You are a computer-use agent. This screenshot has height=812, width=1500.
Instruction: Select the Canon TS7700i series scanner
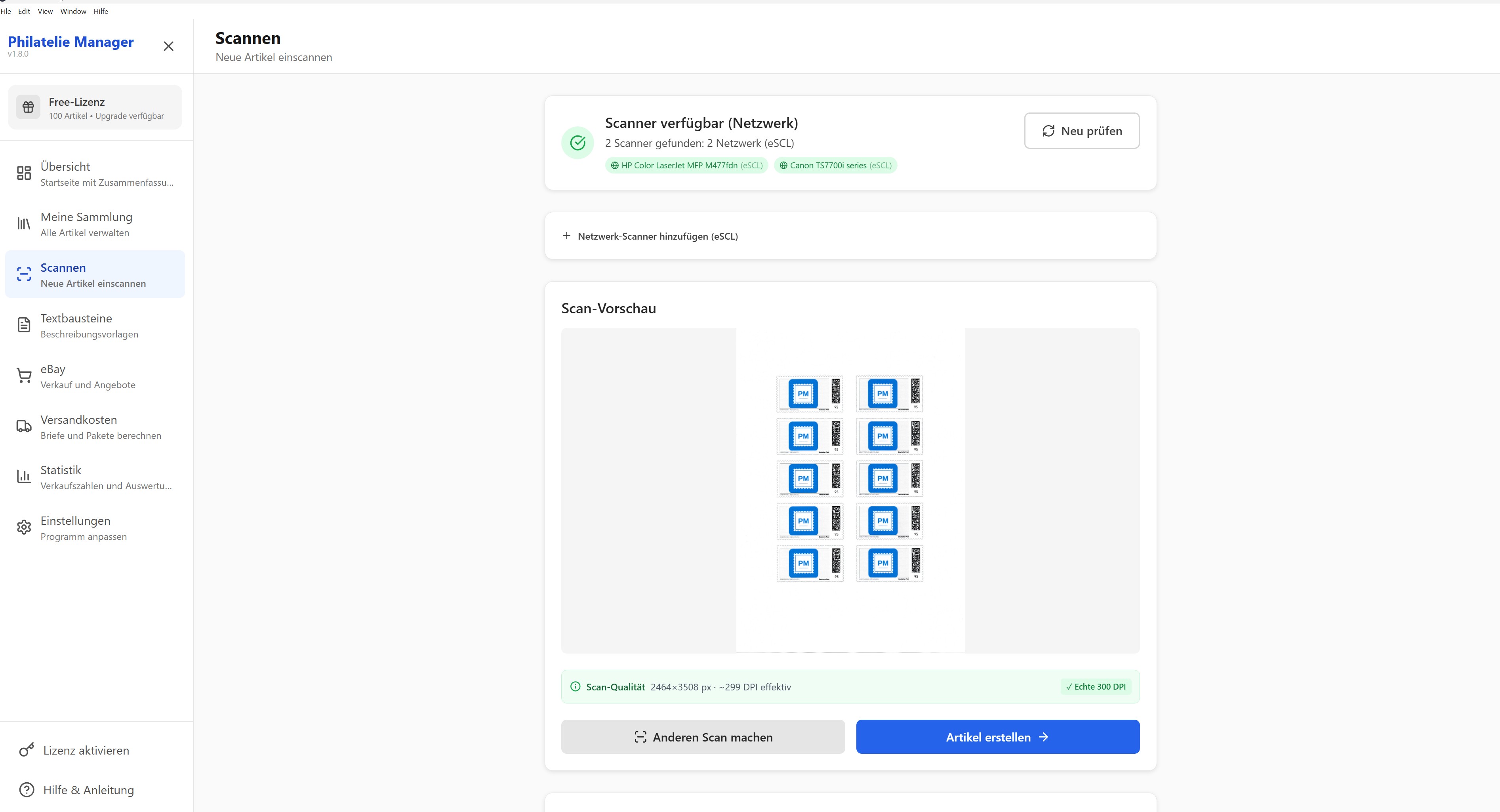point(835,166)
